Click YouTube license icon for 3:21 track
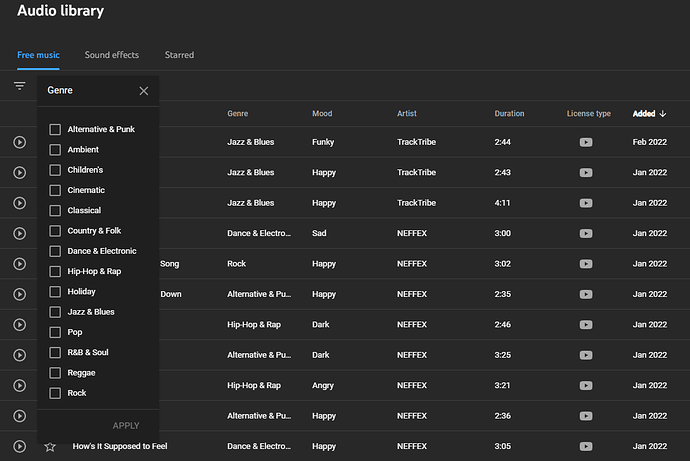 click(586, 385)
